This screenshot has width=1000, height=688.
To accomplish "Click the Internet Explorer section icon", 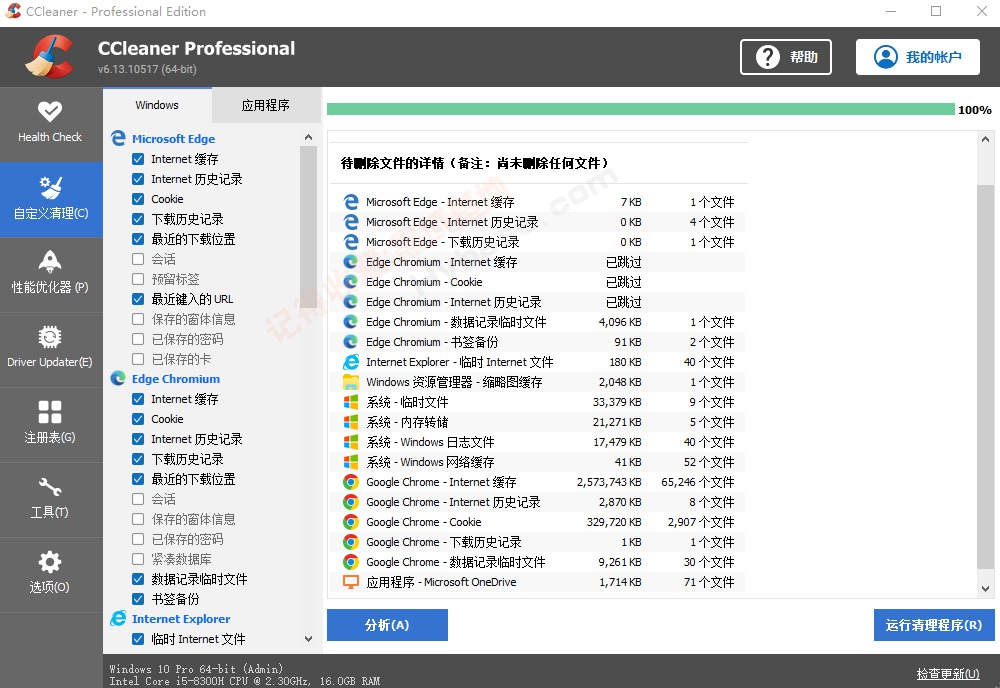I will (118, 618).
